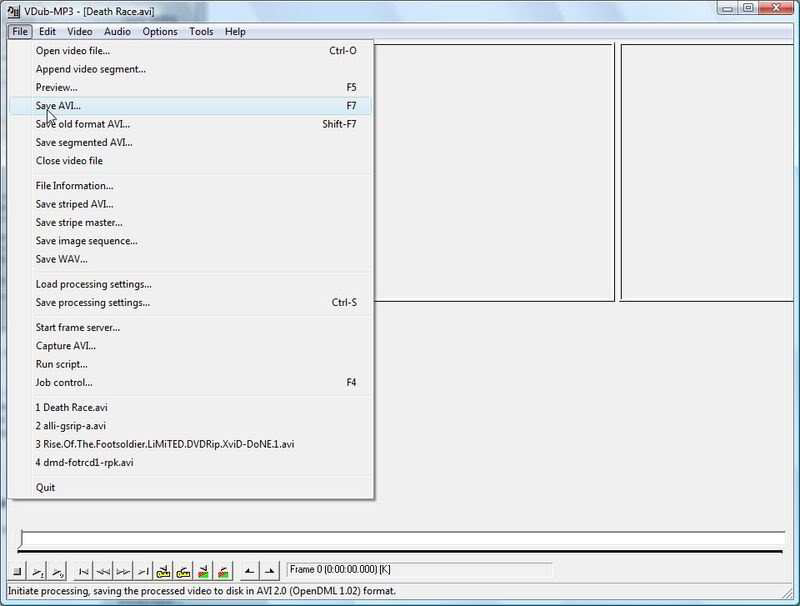Viewport: 800px width, 606px height.
Task: Step forward one frame
Action: [x=123, y=571]
